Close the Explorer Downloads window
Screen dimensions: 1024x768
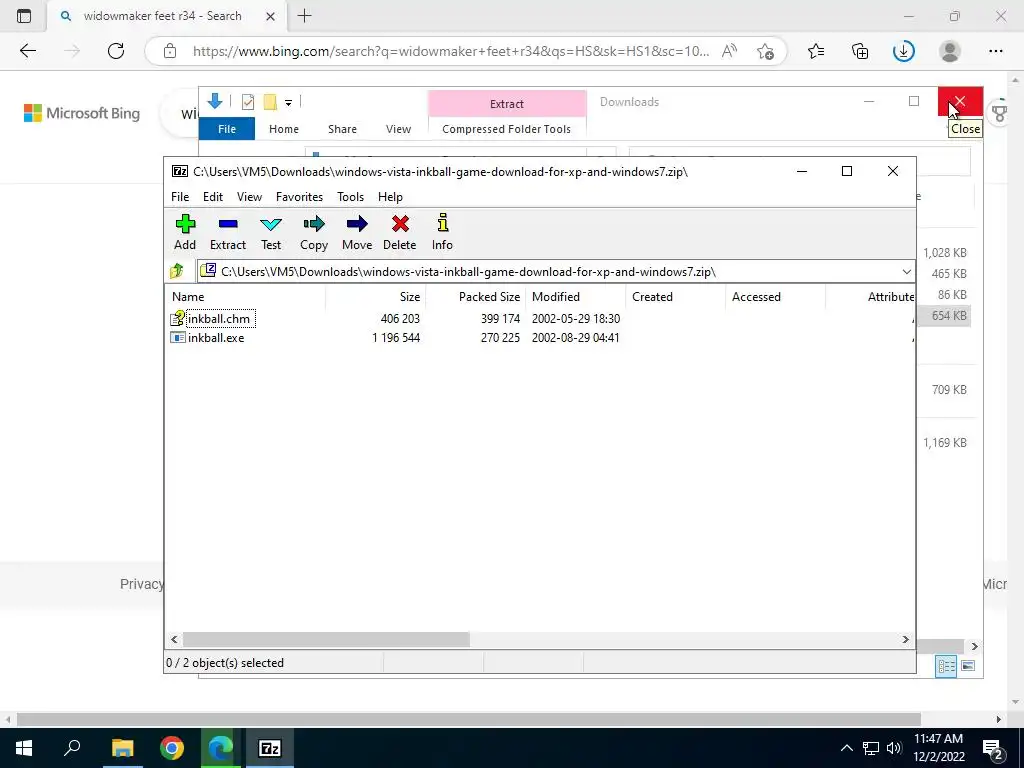[960, 101]
